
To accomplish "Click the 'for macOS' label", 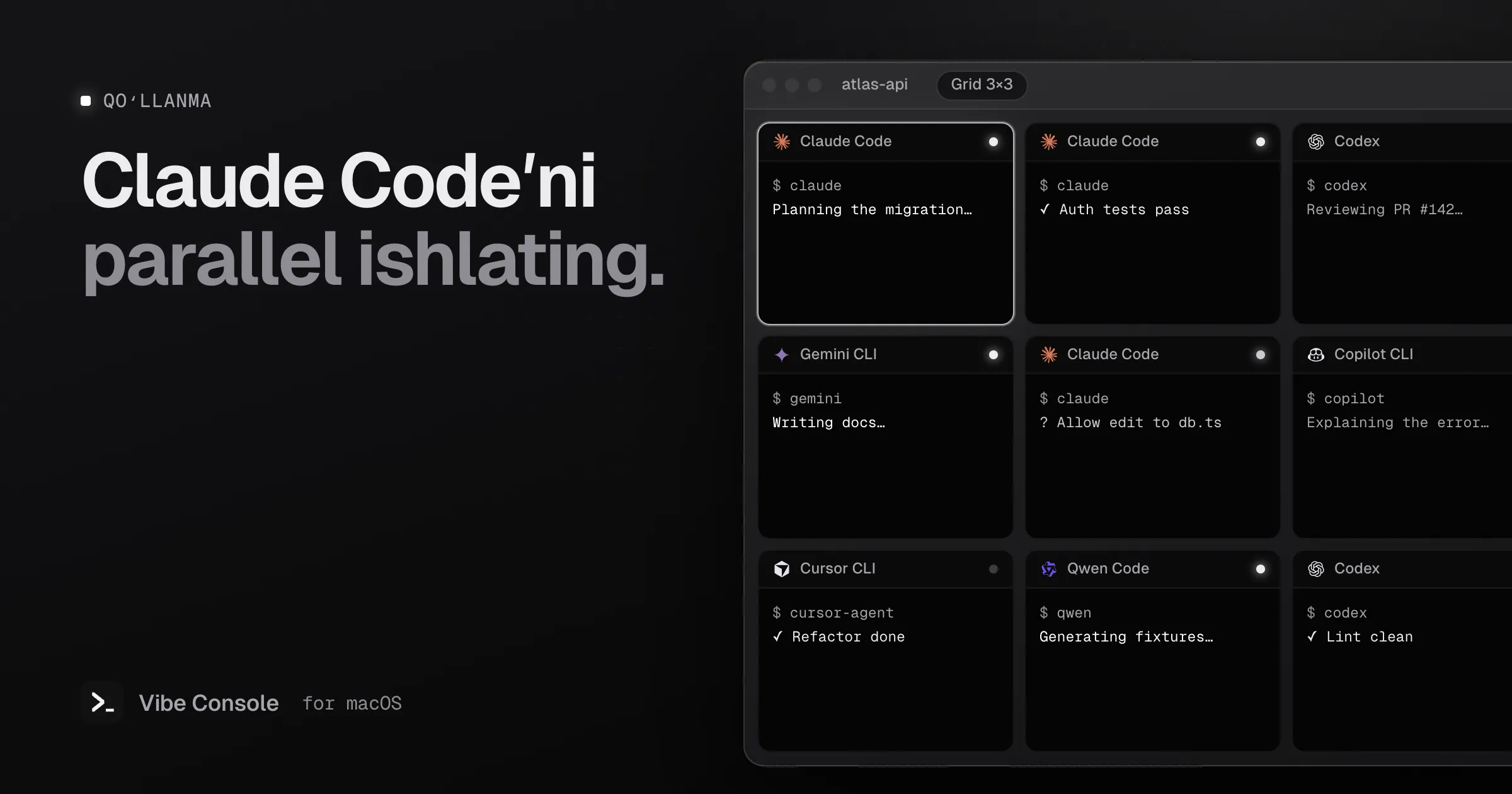I will [352, 703].
